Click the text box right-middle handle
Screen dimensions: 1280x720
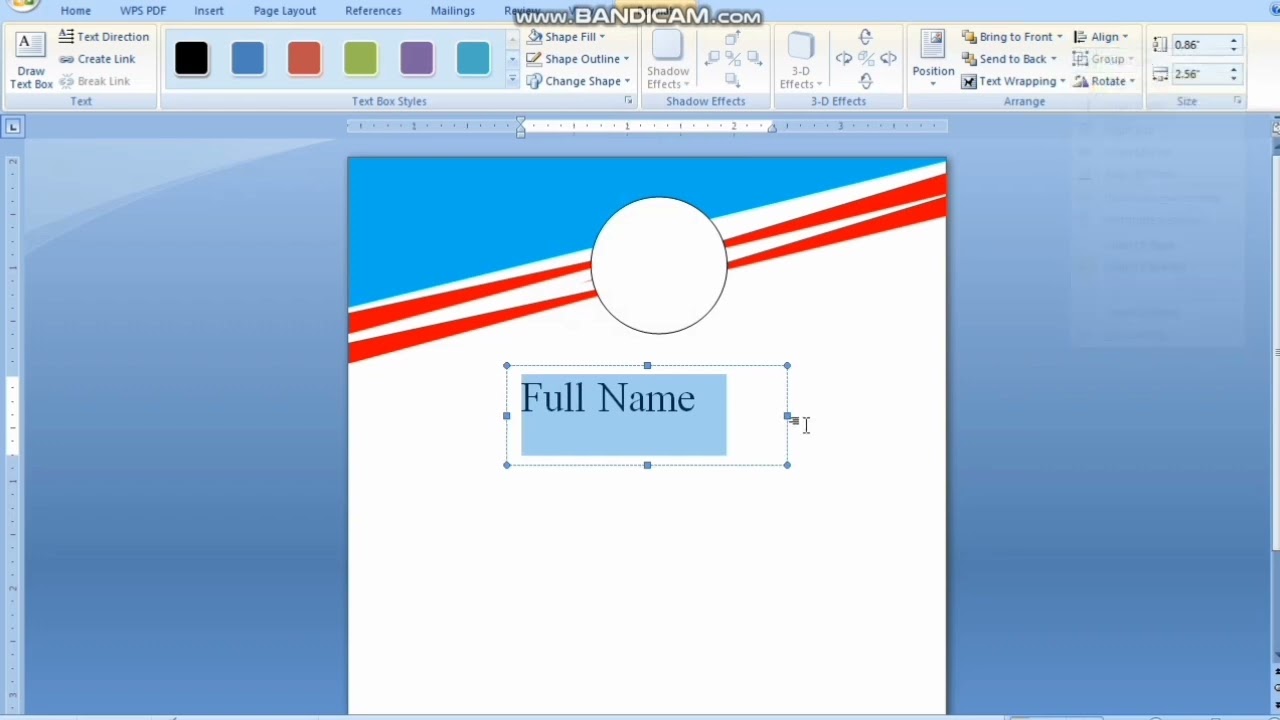[787, 415]
